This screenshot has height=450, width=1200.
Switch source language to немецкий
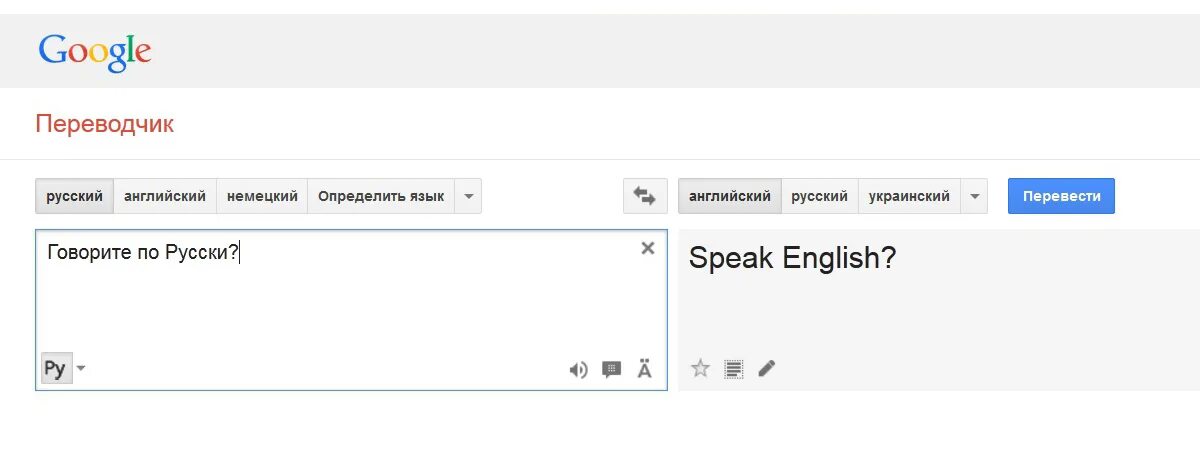pyautogui.click(x=262, y=197)
